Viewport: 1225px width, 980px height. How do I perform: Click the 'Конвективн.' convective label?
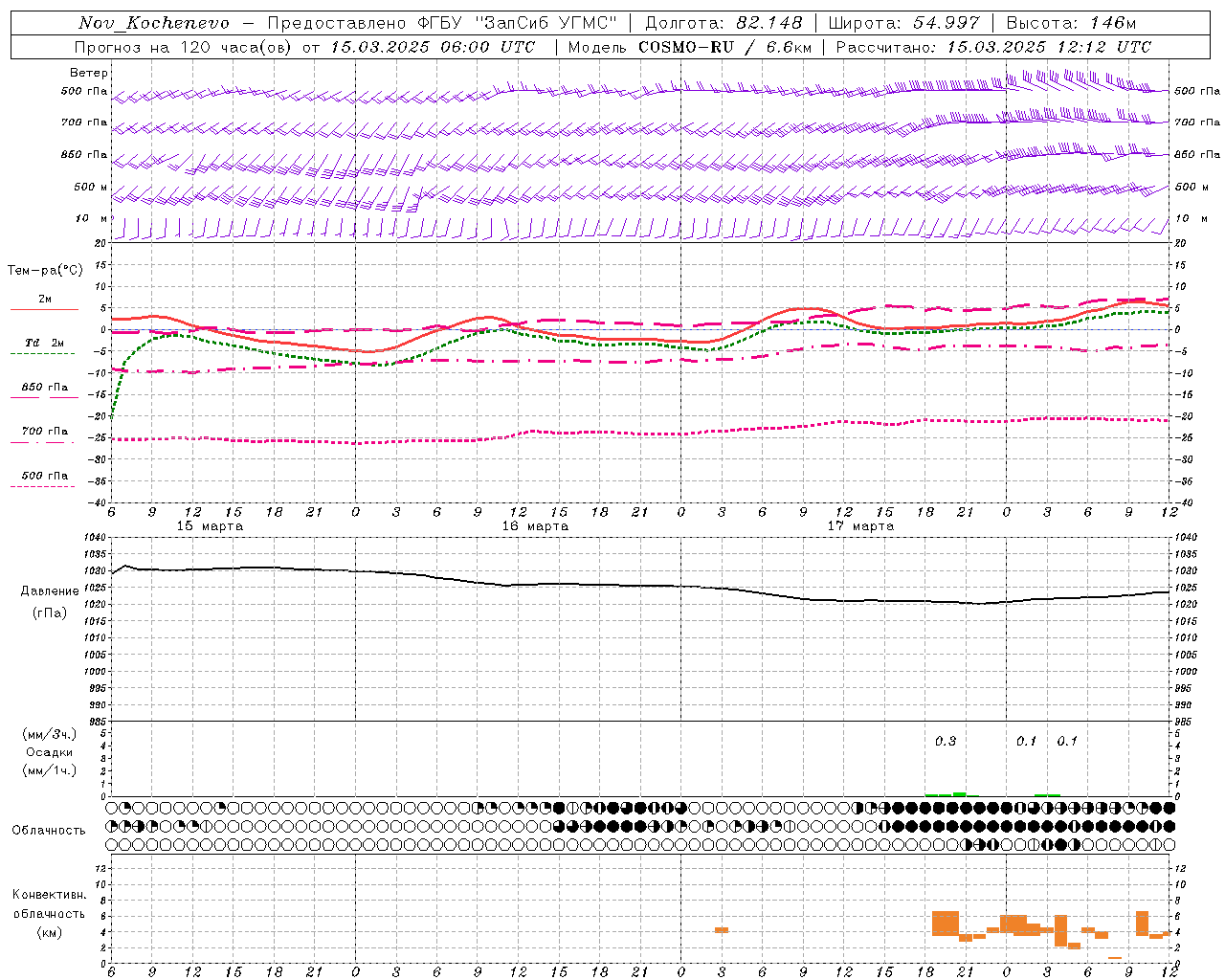(50, 895)
